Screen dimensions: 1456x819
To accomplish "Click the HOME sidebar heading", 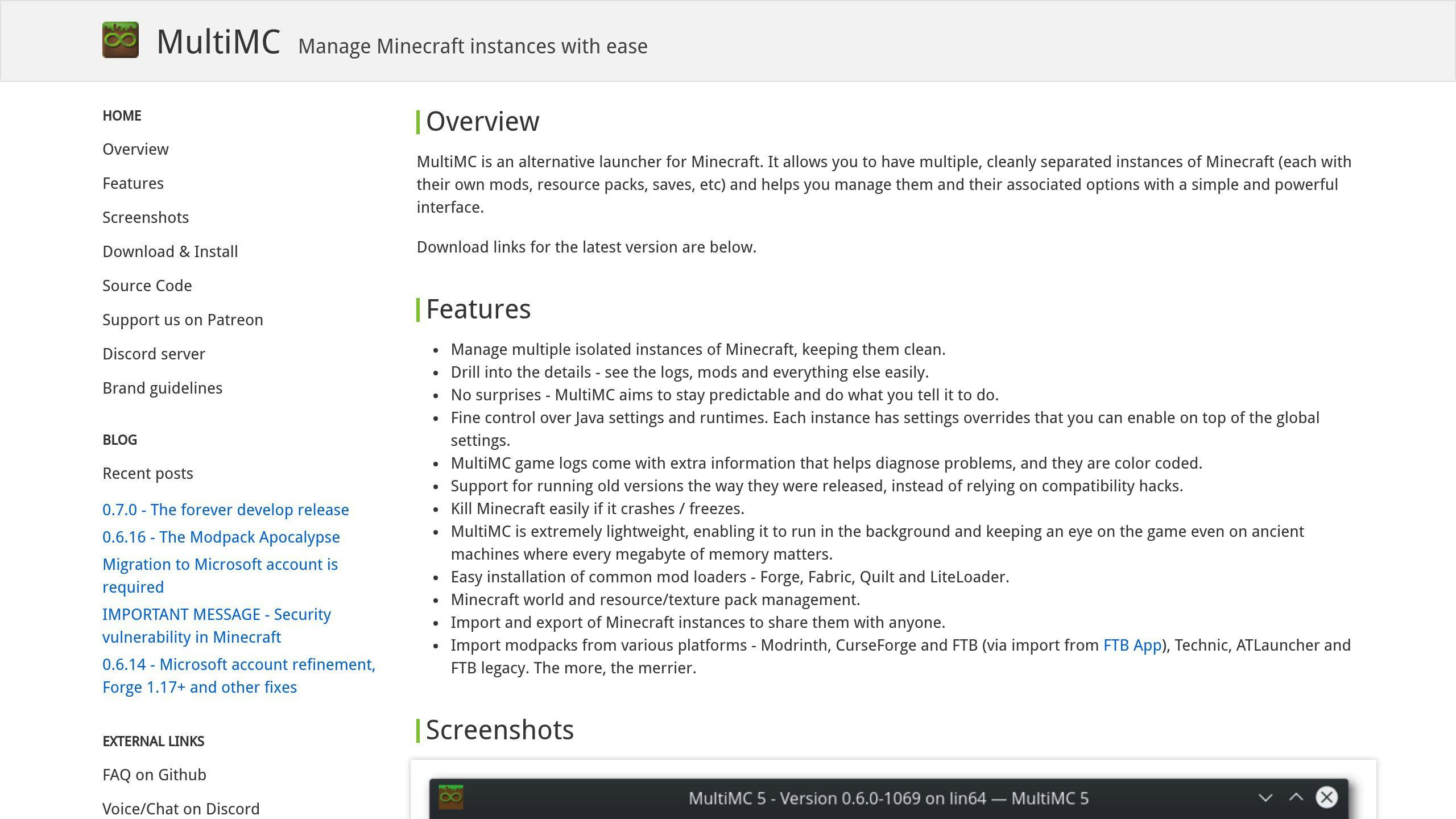I will pyautogui.click(x=122, y=115).
